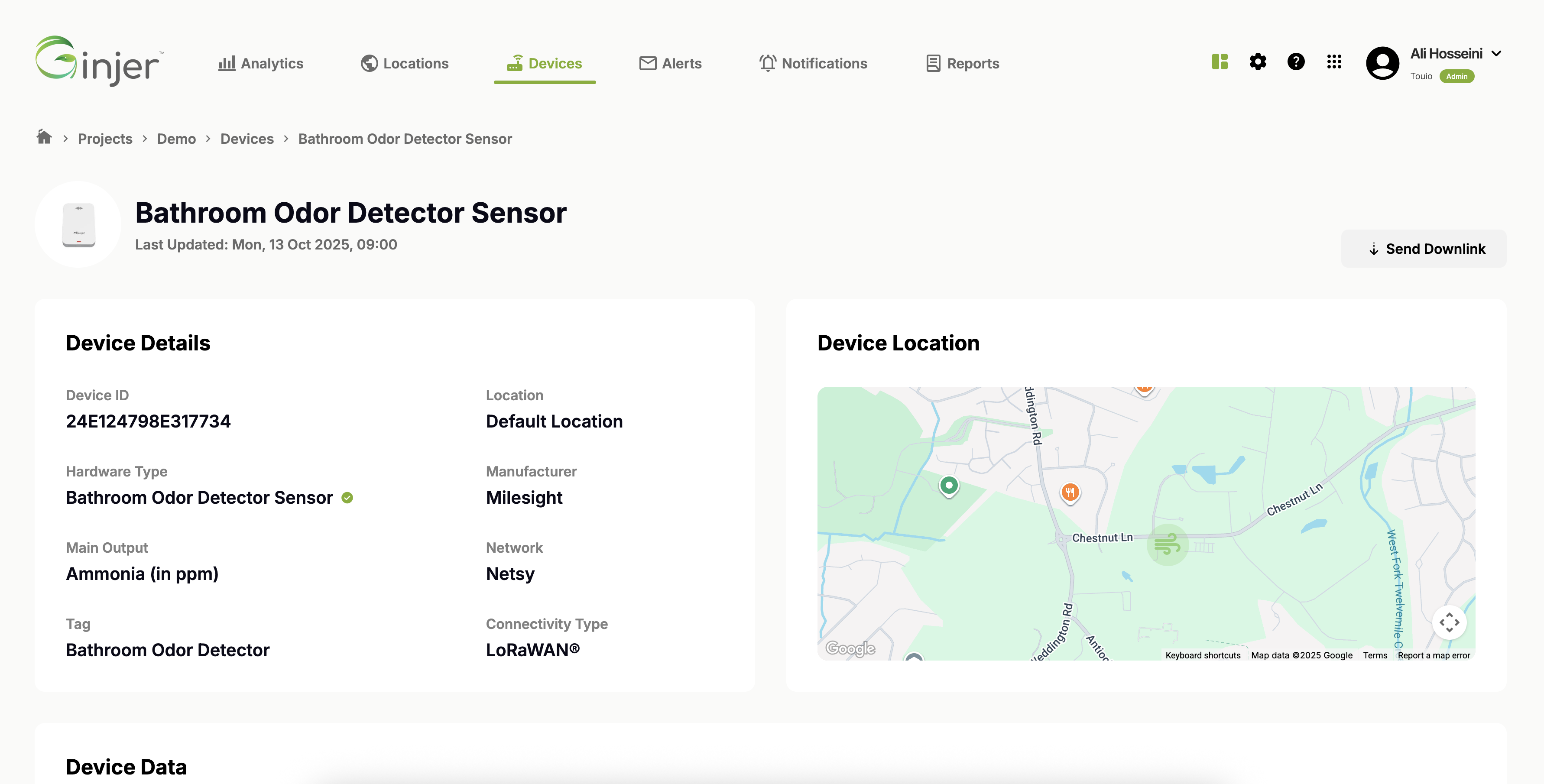The width and height of the screenshot is (1544, 784).
Task: Click the Send Downlink button
Action: click(x=1424, y=248)
